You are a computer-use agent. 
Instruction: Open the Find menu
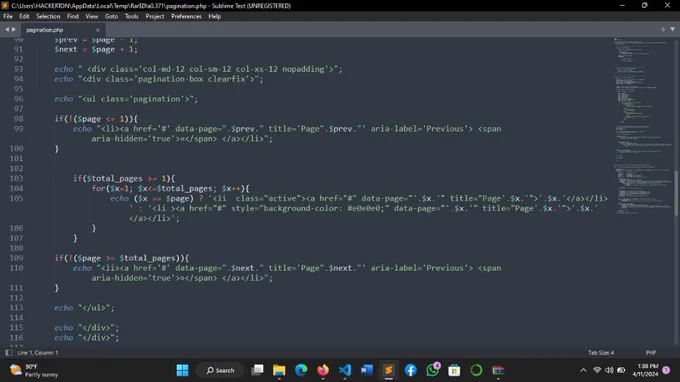[x=73, y=16]
